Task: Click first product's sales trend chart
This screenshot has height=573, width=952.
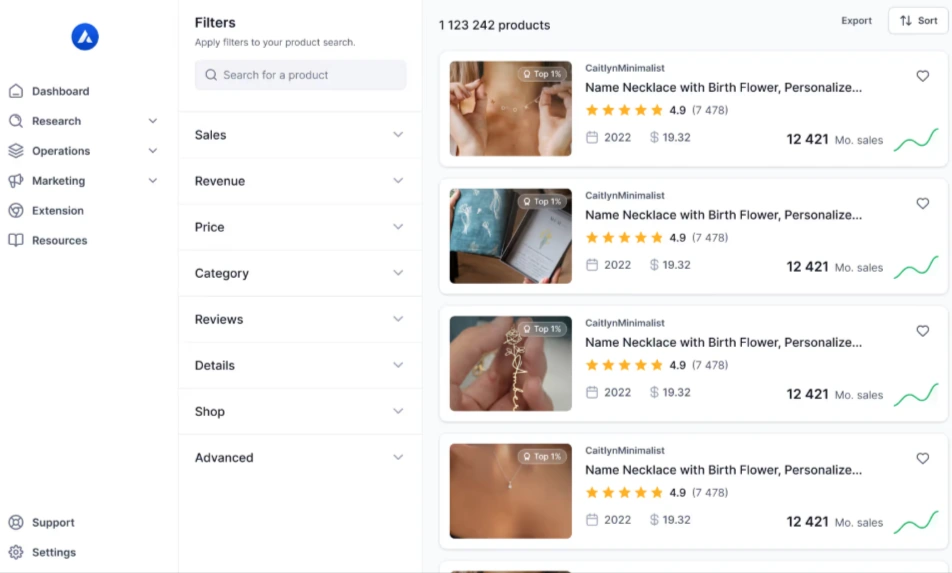Action: tap(915, 140)
